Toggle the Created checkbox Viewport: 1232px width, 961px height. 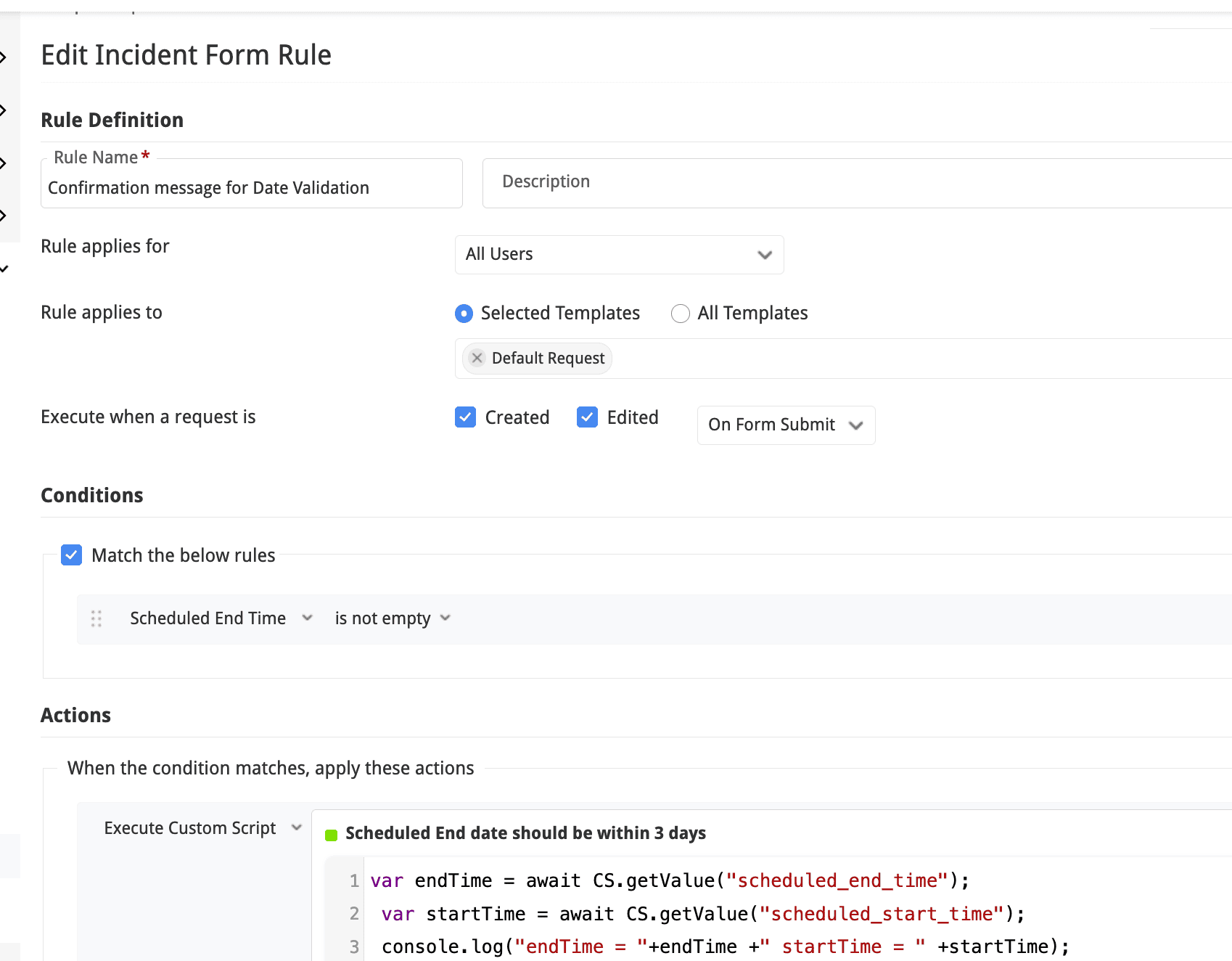(465, 417)
